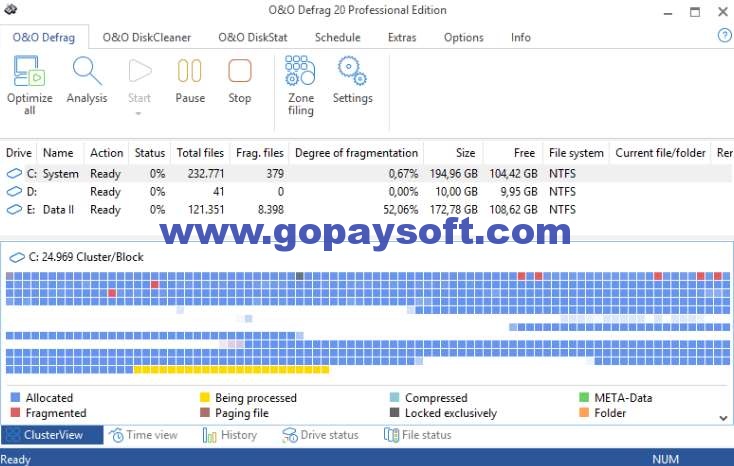Click the E: drive icon in list
The image size is (734, 466).
15,209
